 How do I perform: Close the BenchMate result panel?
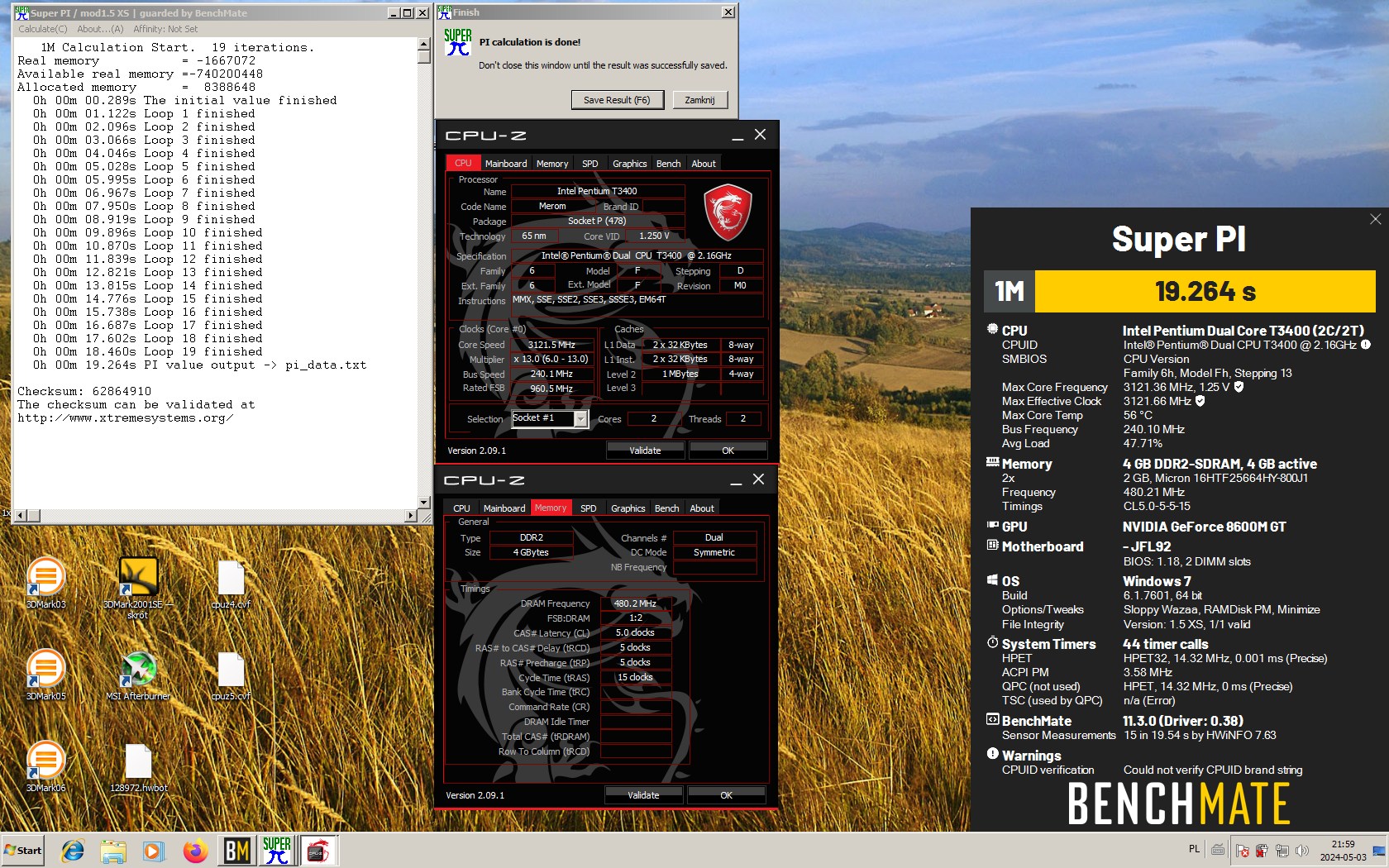[1375, 219]
